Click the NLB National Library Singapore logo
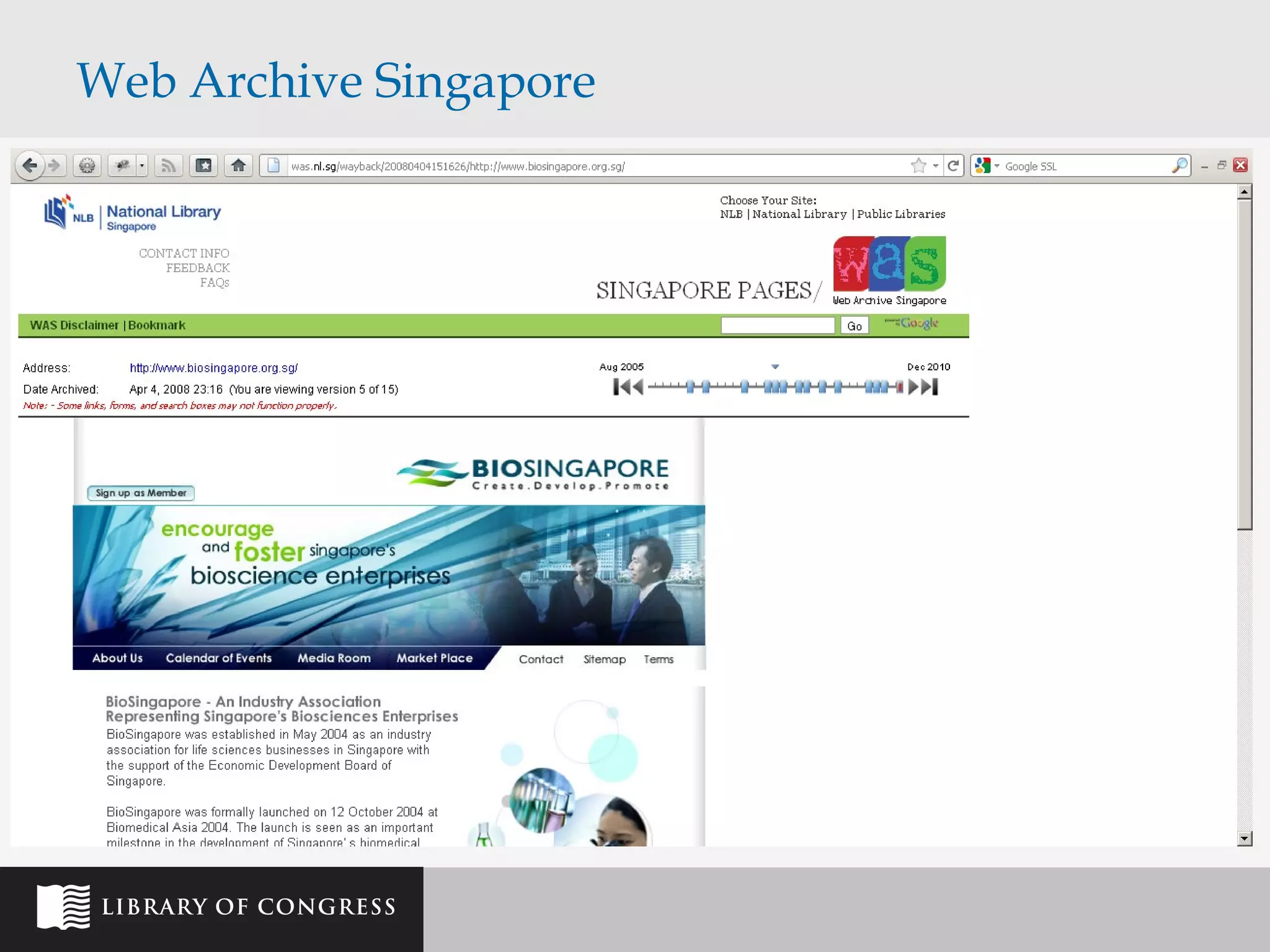This screenshot has width=1270, height=952. [132, 214]
